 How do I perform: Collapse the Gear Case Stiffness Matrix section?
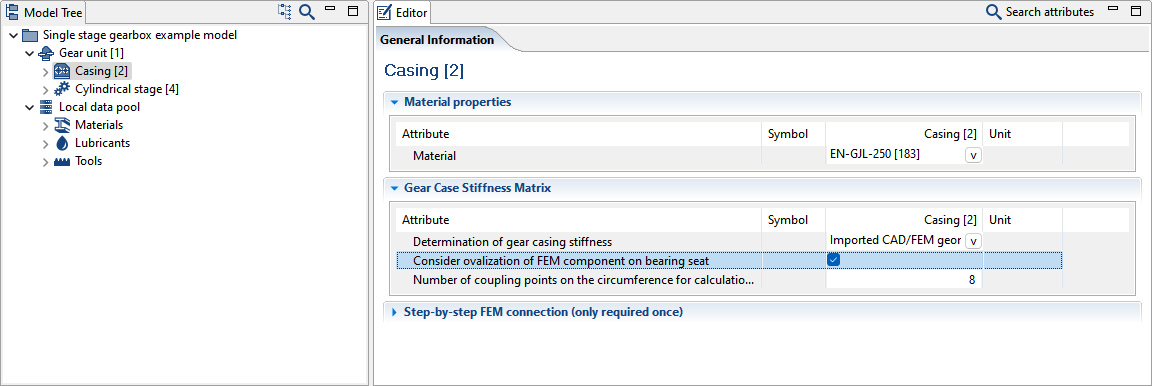[395, 188]
